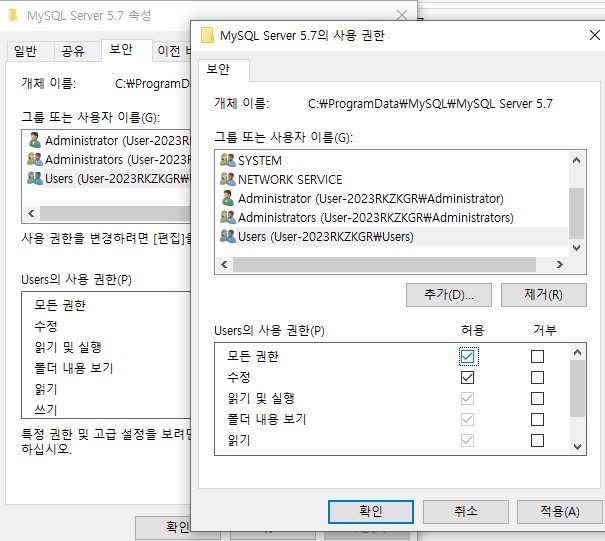605x541 pixels.
Task: Click down arrow of permissions list scrollbar
Action: (x=577, y=446)
